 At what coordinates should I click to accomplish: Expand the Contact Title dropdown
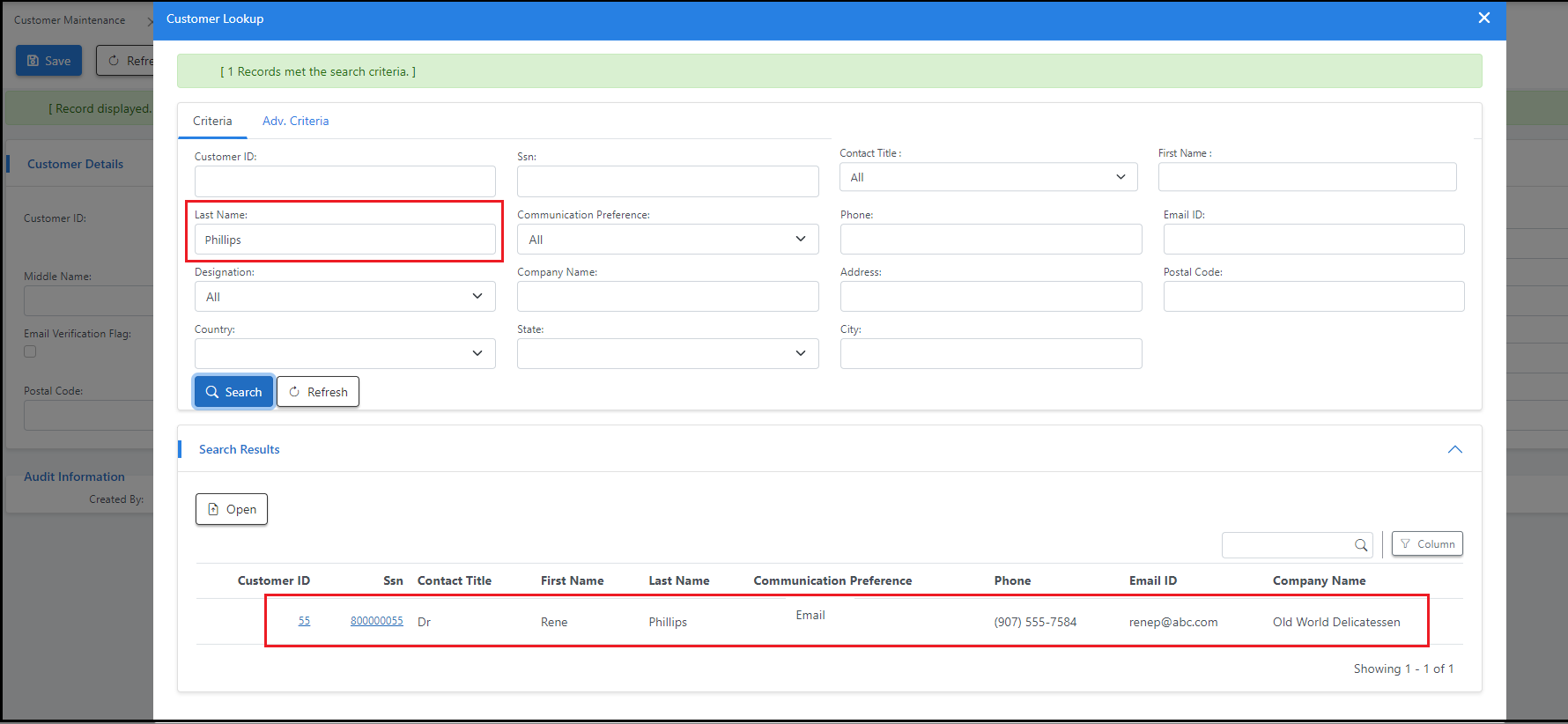click(x=988, y=177)
